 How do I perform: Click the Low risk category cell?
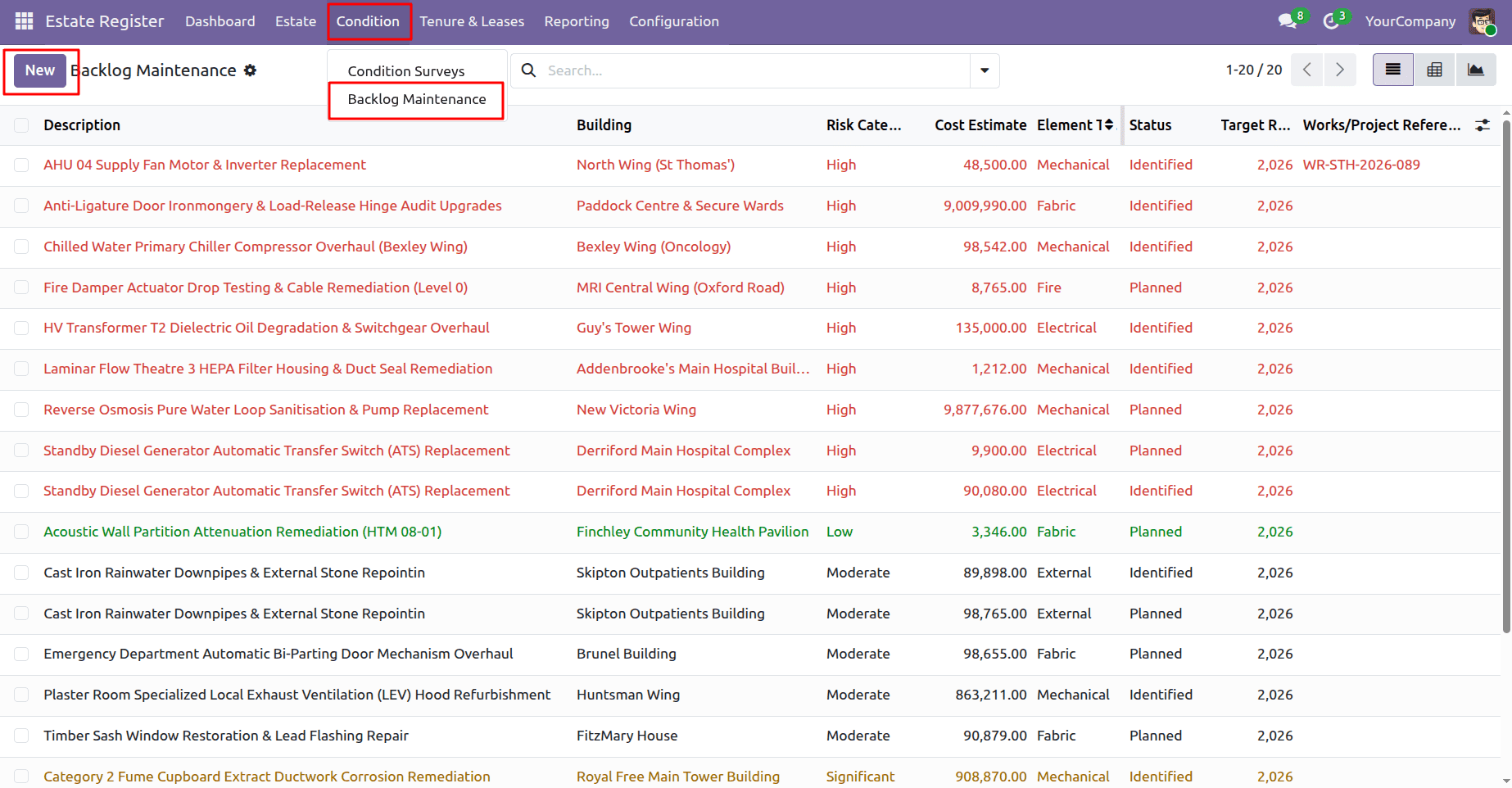pyautogui.click(x=840, y=532)
